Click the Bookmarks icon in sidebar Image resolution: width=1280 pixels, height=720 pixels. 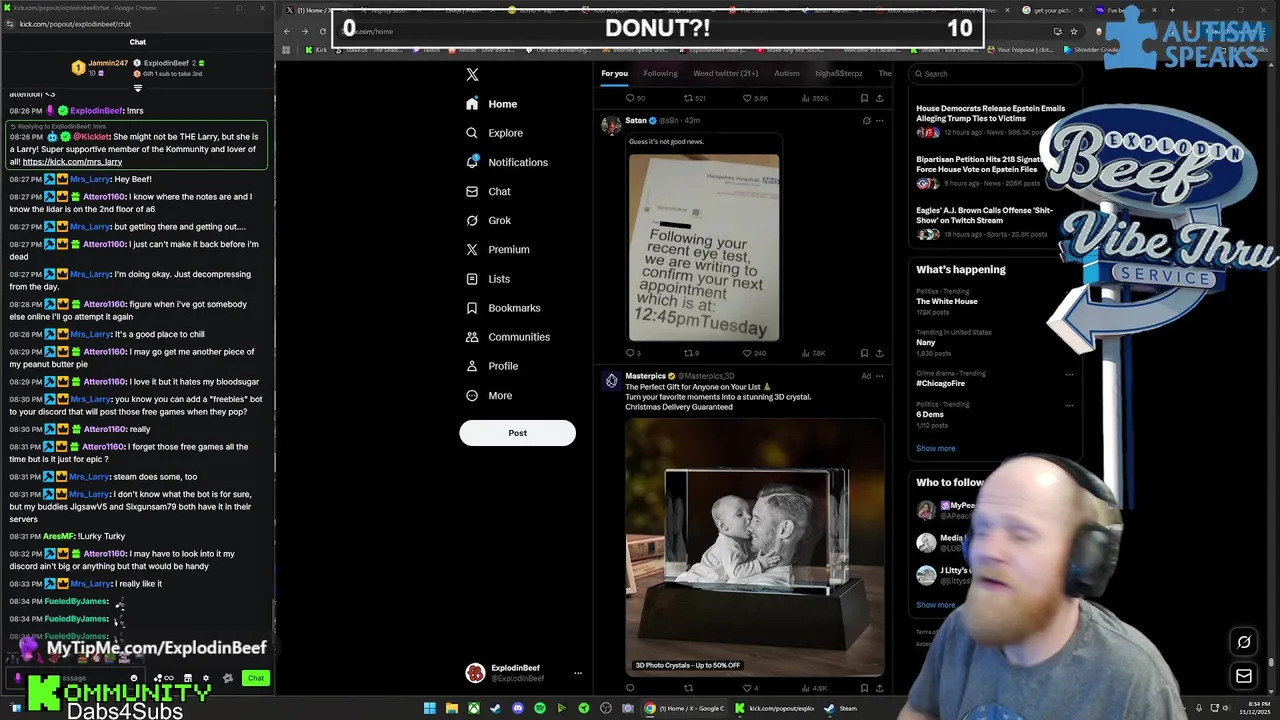[x=472, y=308]
